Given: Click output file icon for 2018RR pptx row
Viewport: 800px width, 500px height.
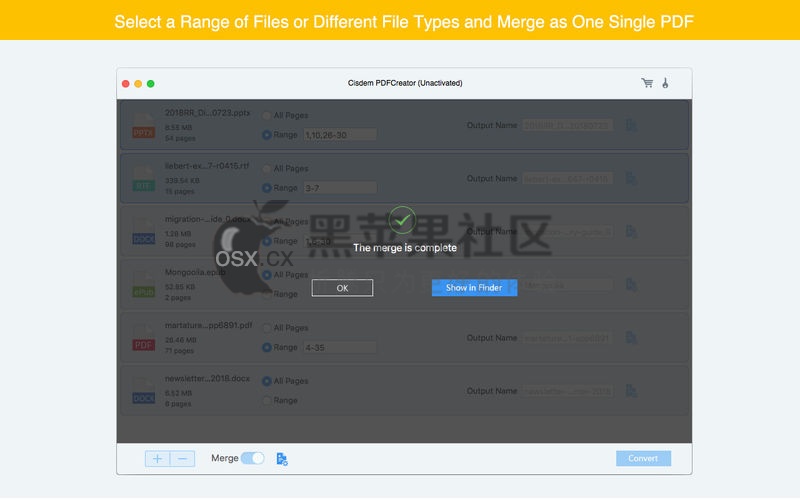Looking at the screenshot, I should 631,126.
